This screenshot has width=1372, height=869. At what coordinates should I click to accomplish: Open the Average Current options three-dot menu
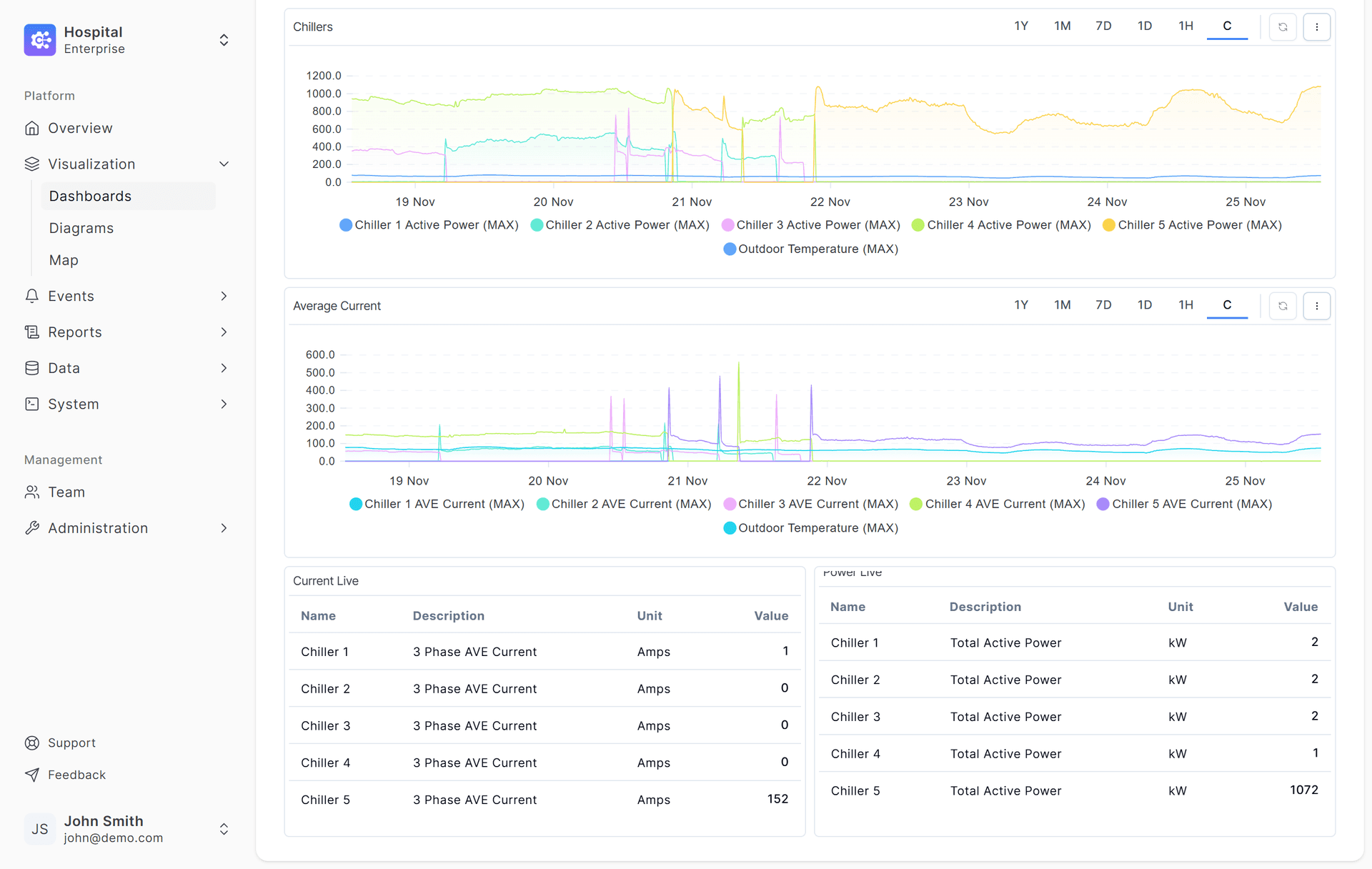(x=1317, y=305)
